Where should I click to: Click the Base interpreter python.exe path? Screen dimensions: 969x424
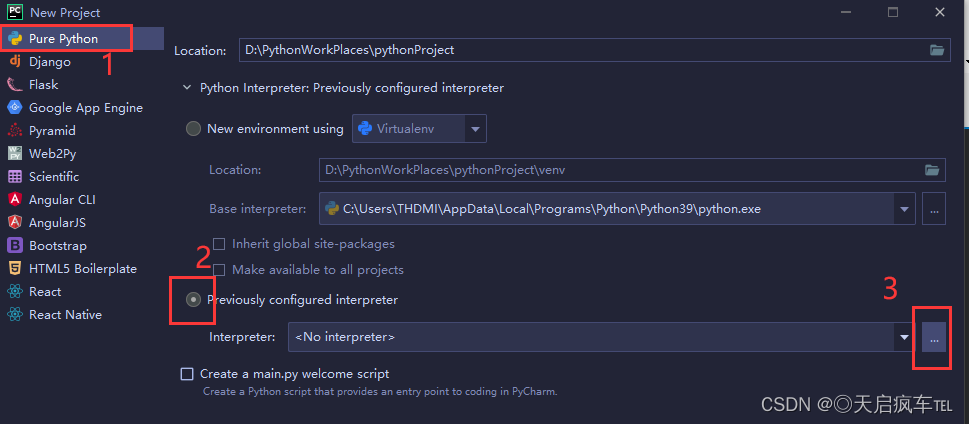(x=551, y=209)
